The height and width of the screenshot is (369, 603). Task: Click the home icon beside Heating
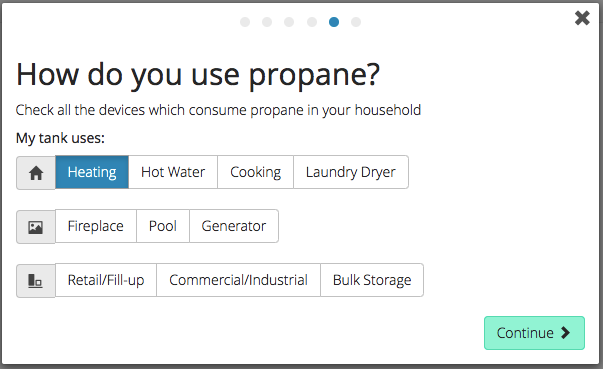(36, 173)
